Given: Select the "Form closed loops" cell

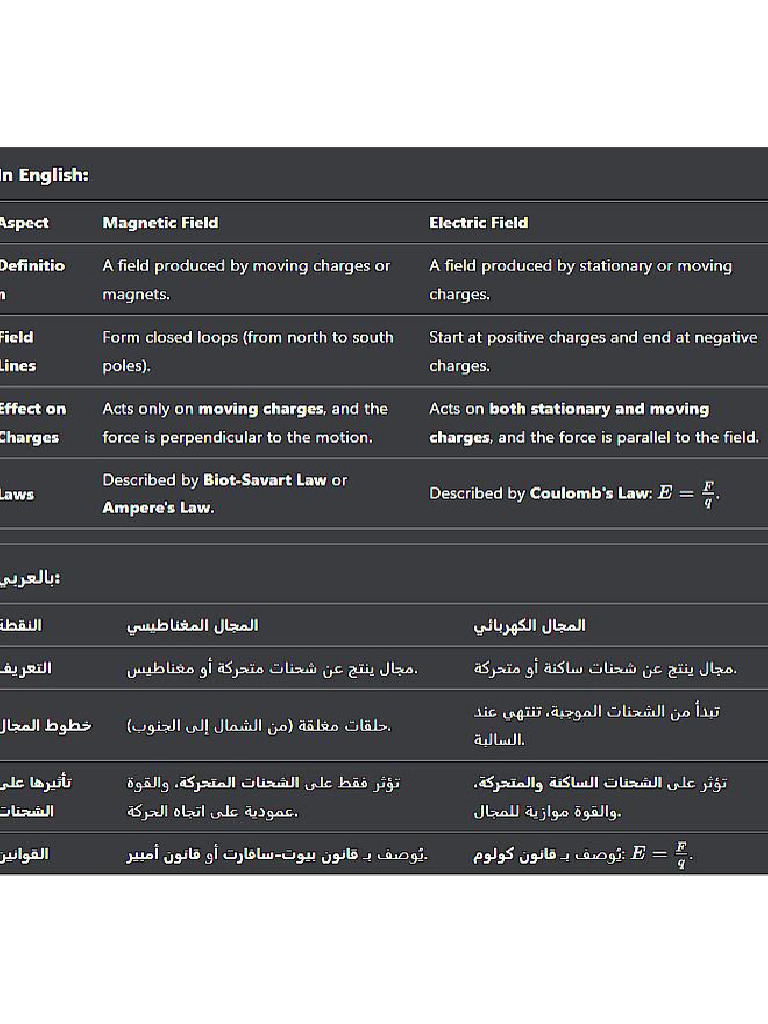Looking at the screenshot, I should point(247,351).
